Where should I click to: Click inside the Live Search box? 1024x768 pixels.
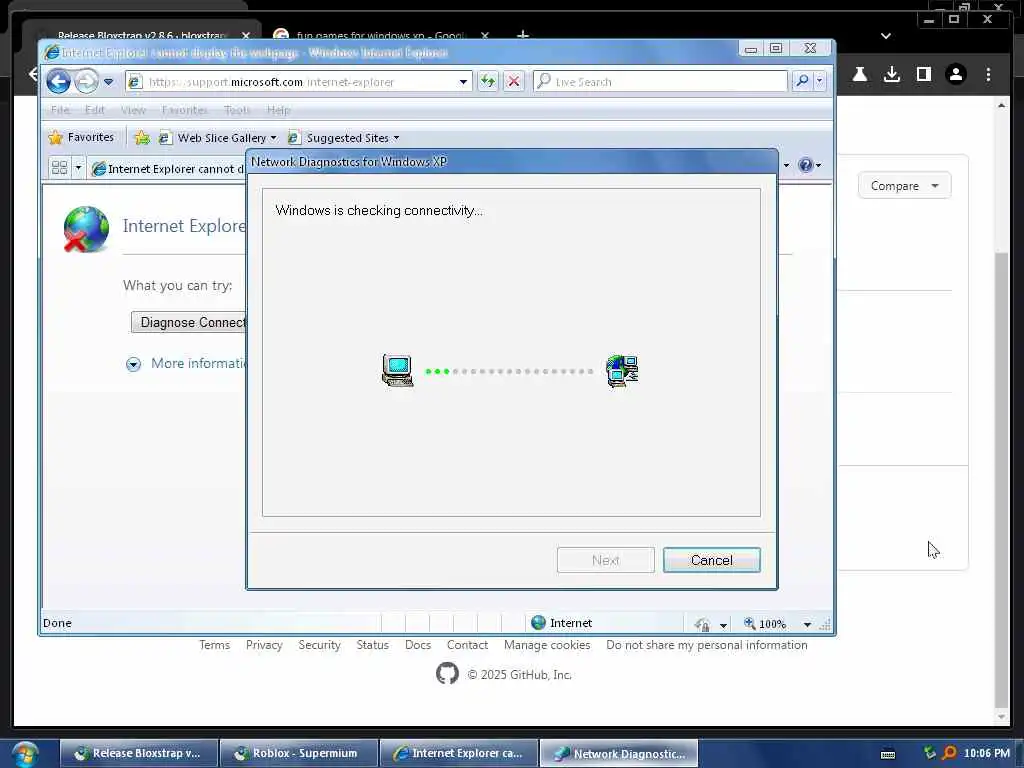click(660, 82)
